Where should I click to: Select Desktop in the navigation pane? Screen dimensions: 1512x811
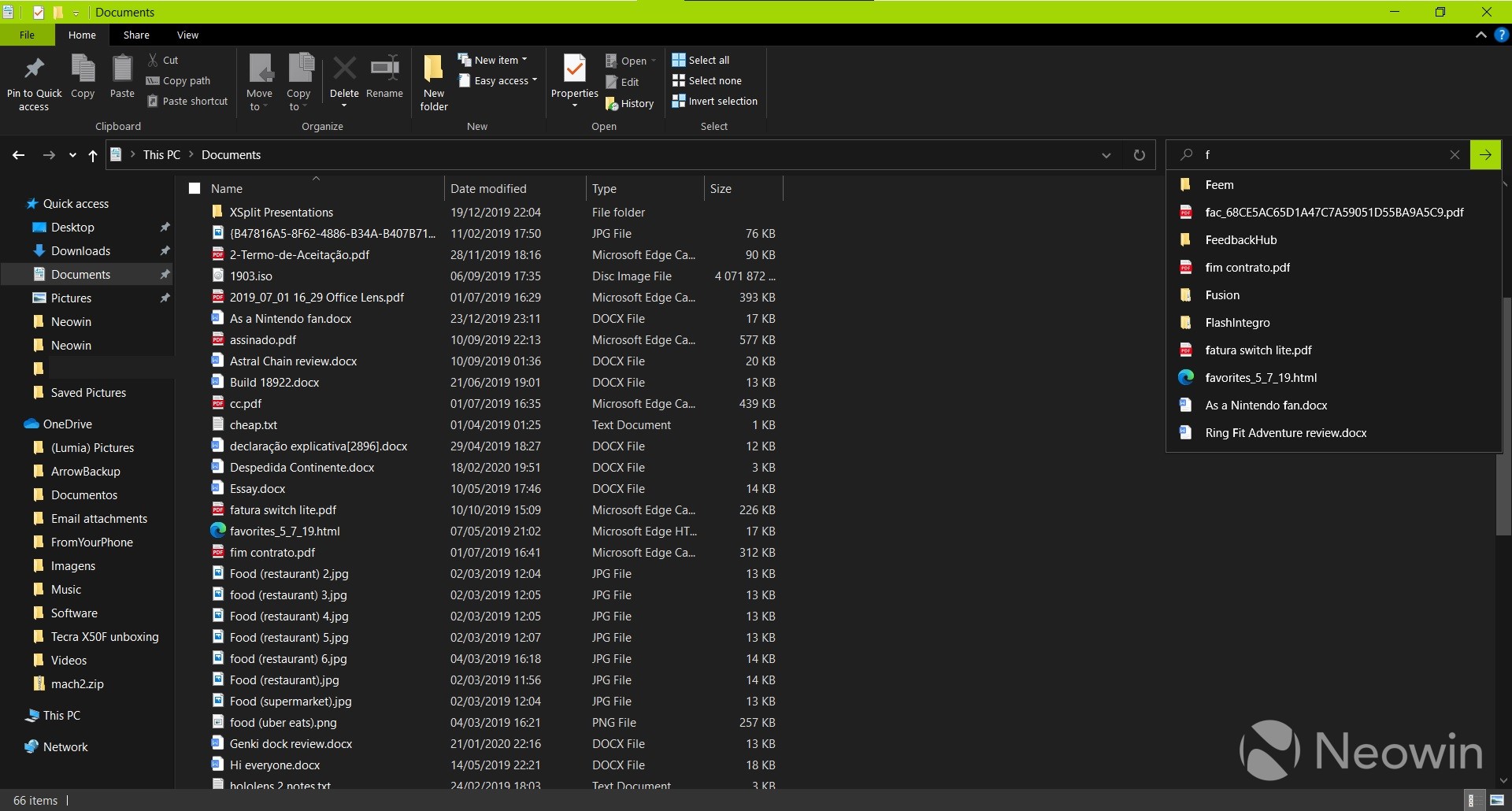tap(72, 227)
